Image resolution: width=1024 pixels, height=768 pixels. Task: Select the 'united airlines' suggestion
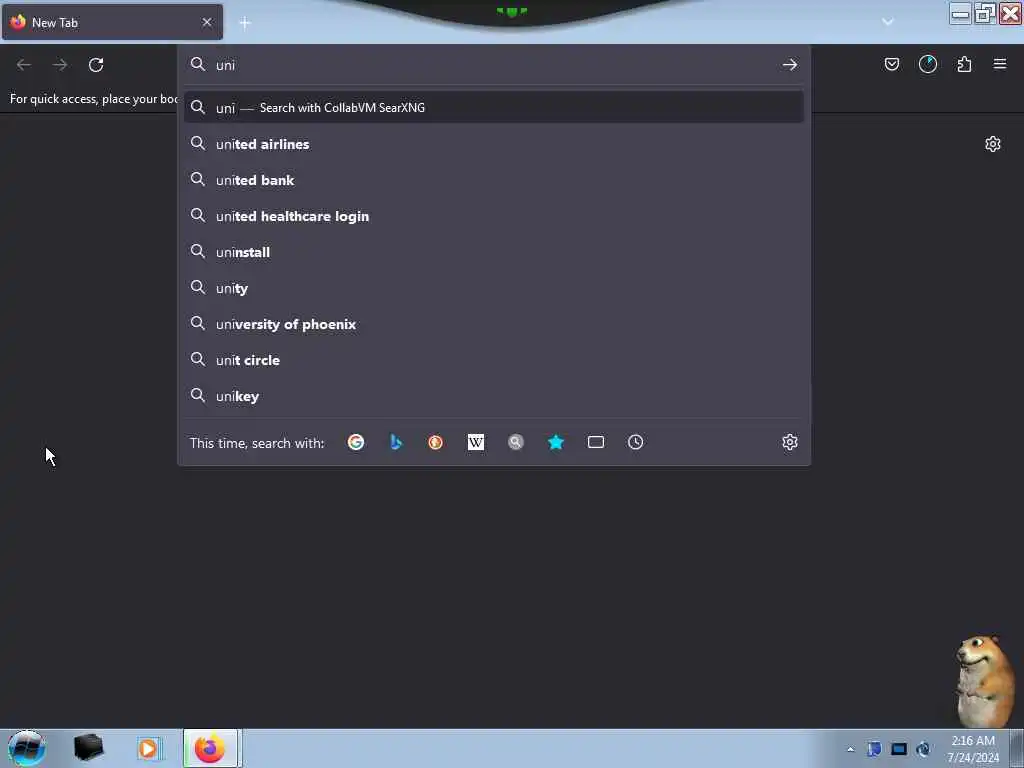(x=494, y=144)
